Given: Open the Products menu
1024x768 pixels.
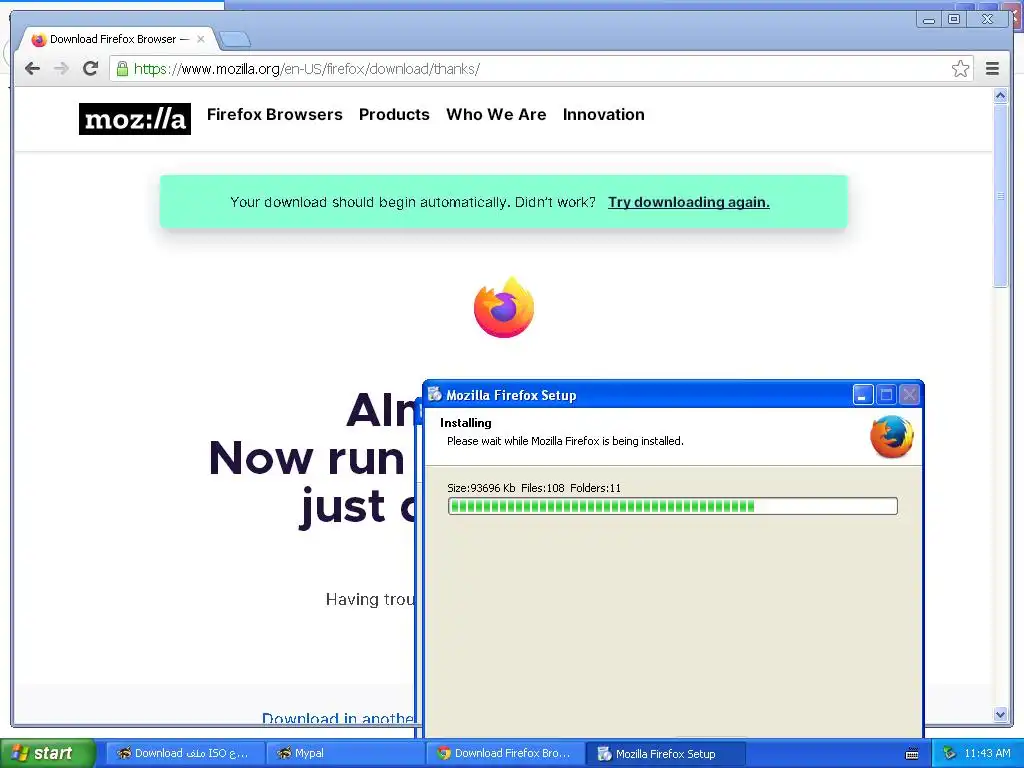Looking at the screenshot, I should click(394, 114).
